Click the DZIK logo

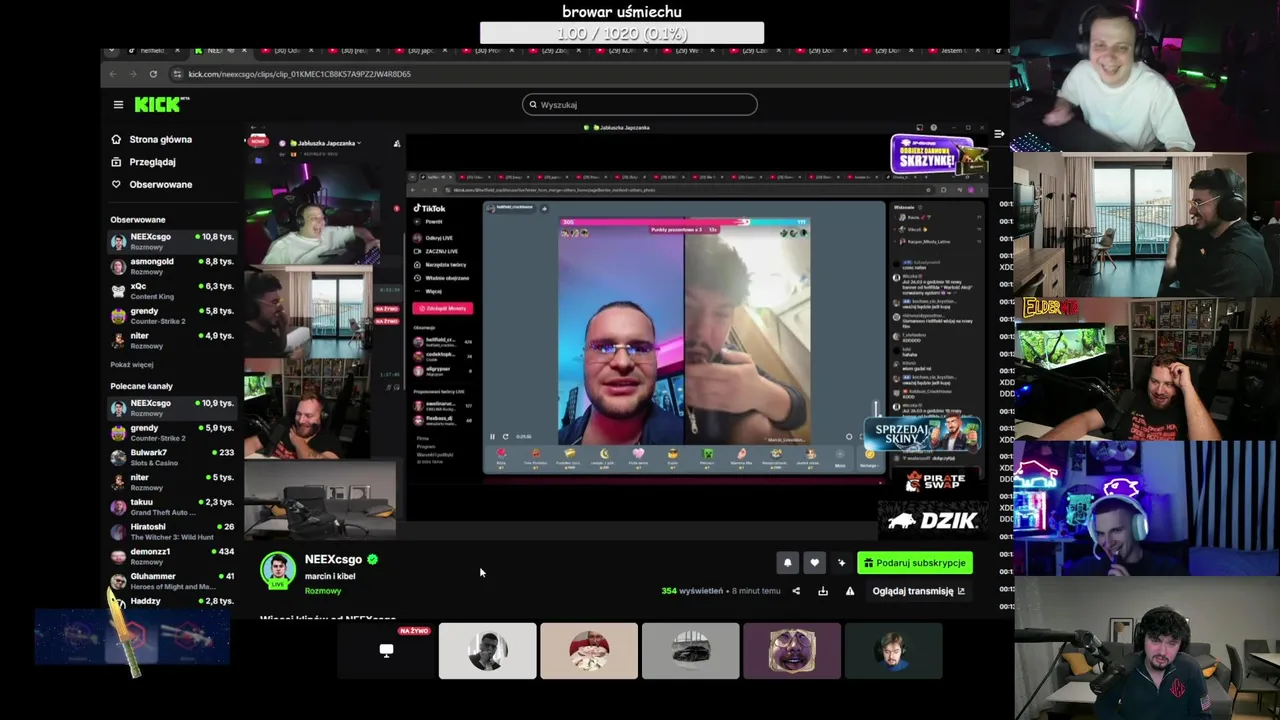pyautogui.click(x=933, y=520)
